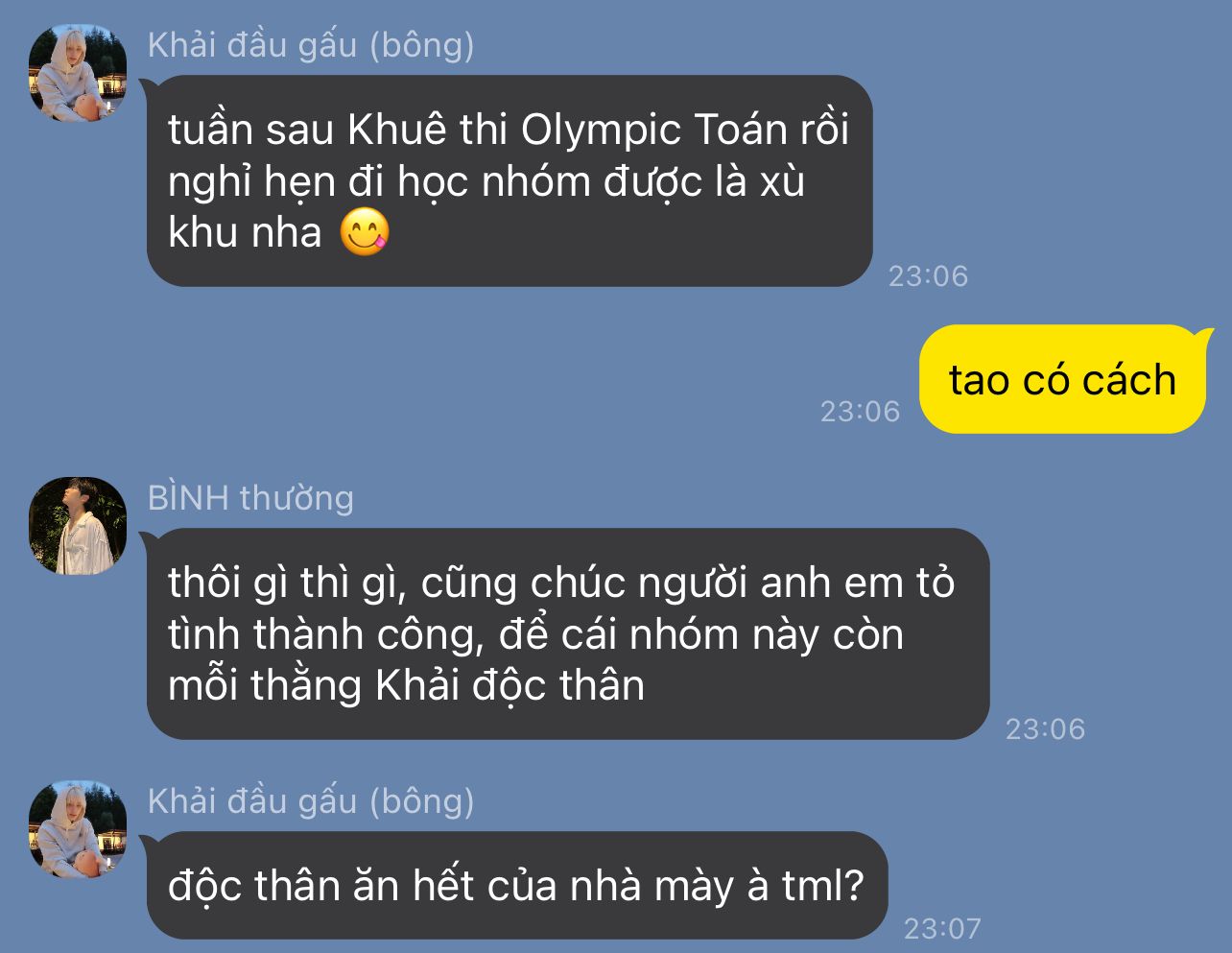Tap the 23:07 timestamp on the last message
Image resolution: width=1232 pixels, height=953 pixels.
click(942, 928)
